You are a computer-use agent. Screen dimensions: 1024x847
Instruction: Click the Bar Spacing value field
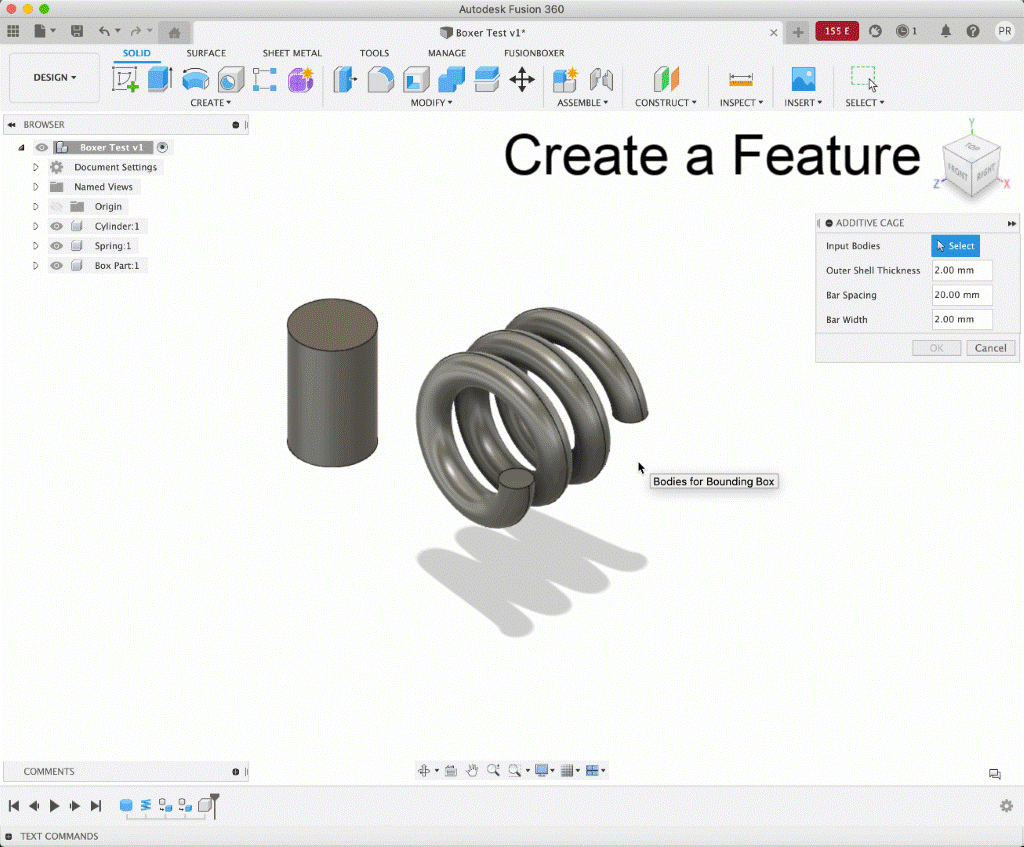coord(961,295)
